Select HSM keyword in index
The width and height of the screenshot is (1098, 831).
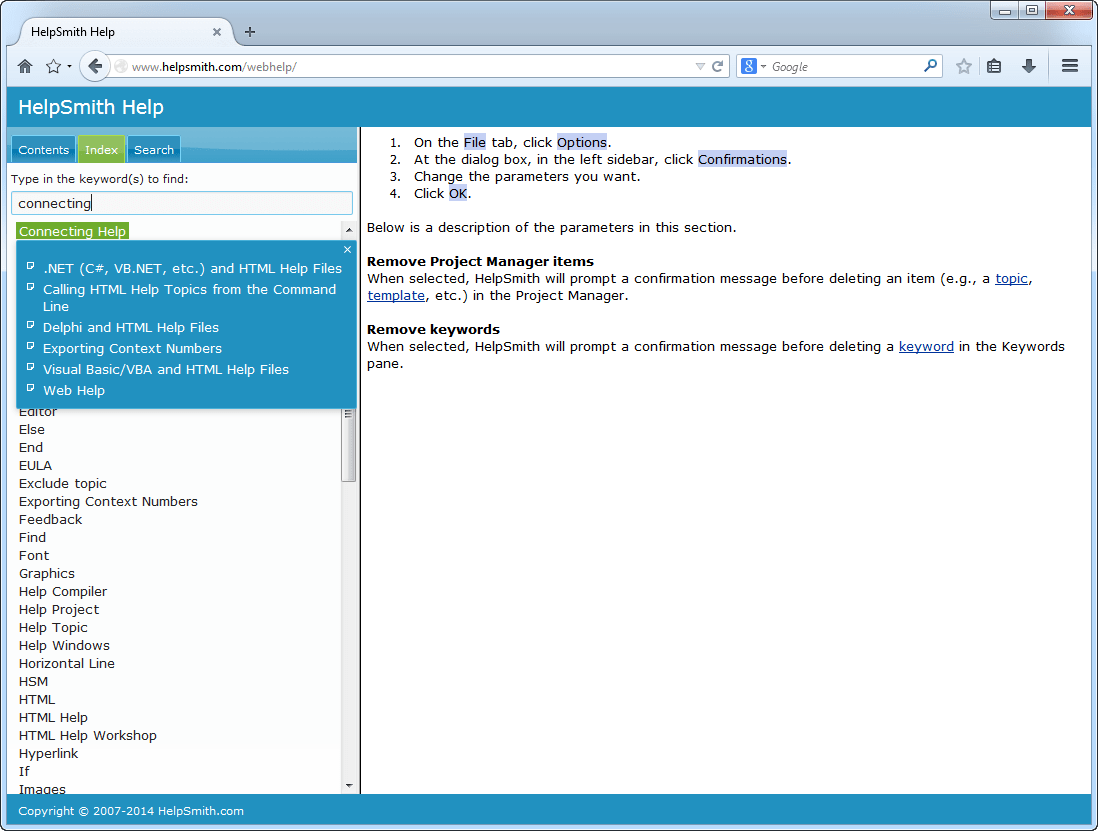click(x=34, y=681)
